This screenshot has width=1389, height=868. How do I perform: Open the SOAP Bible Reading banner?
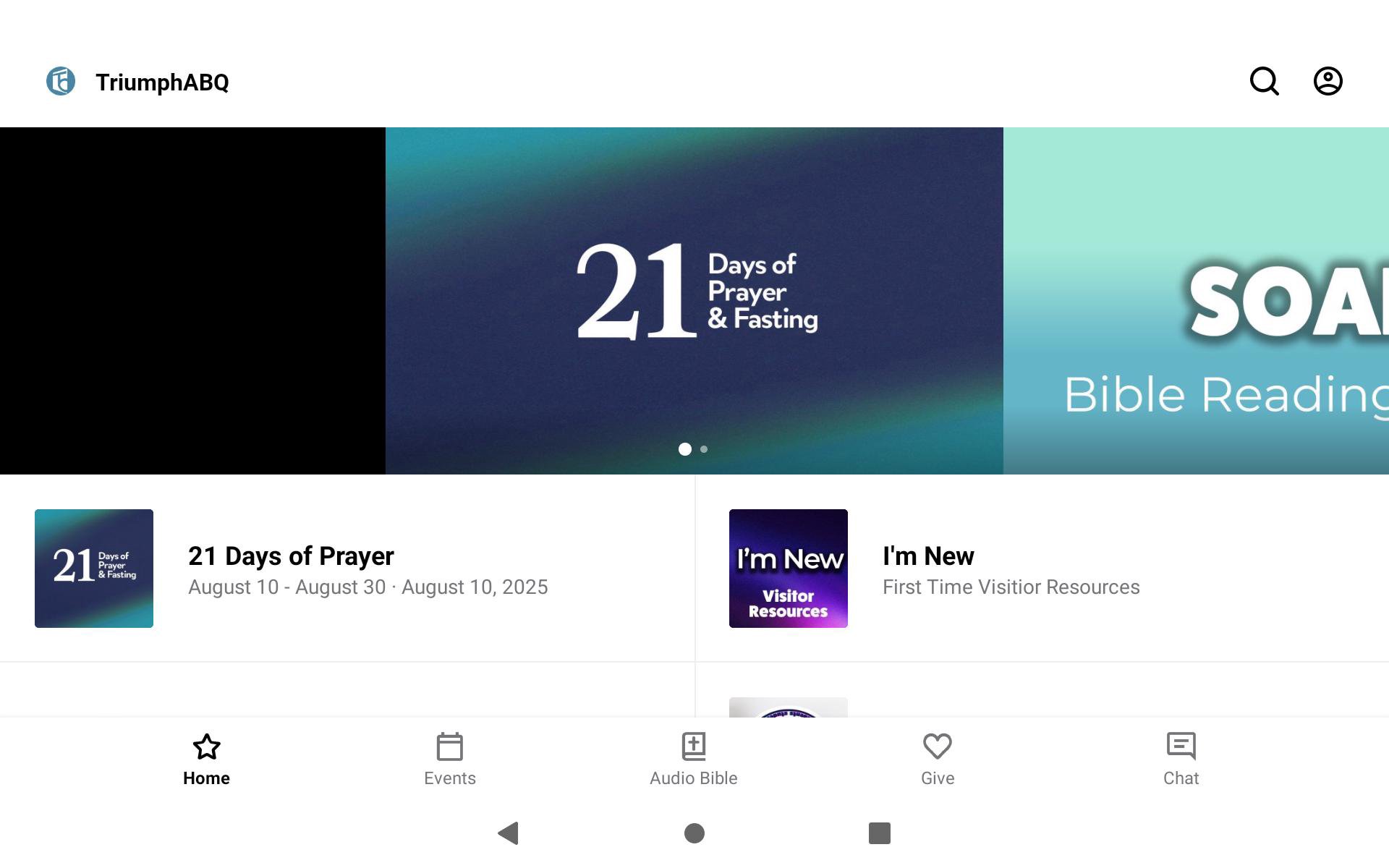point(1197,301)
